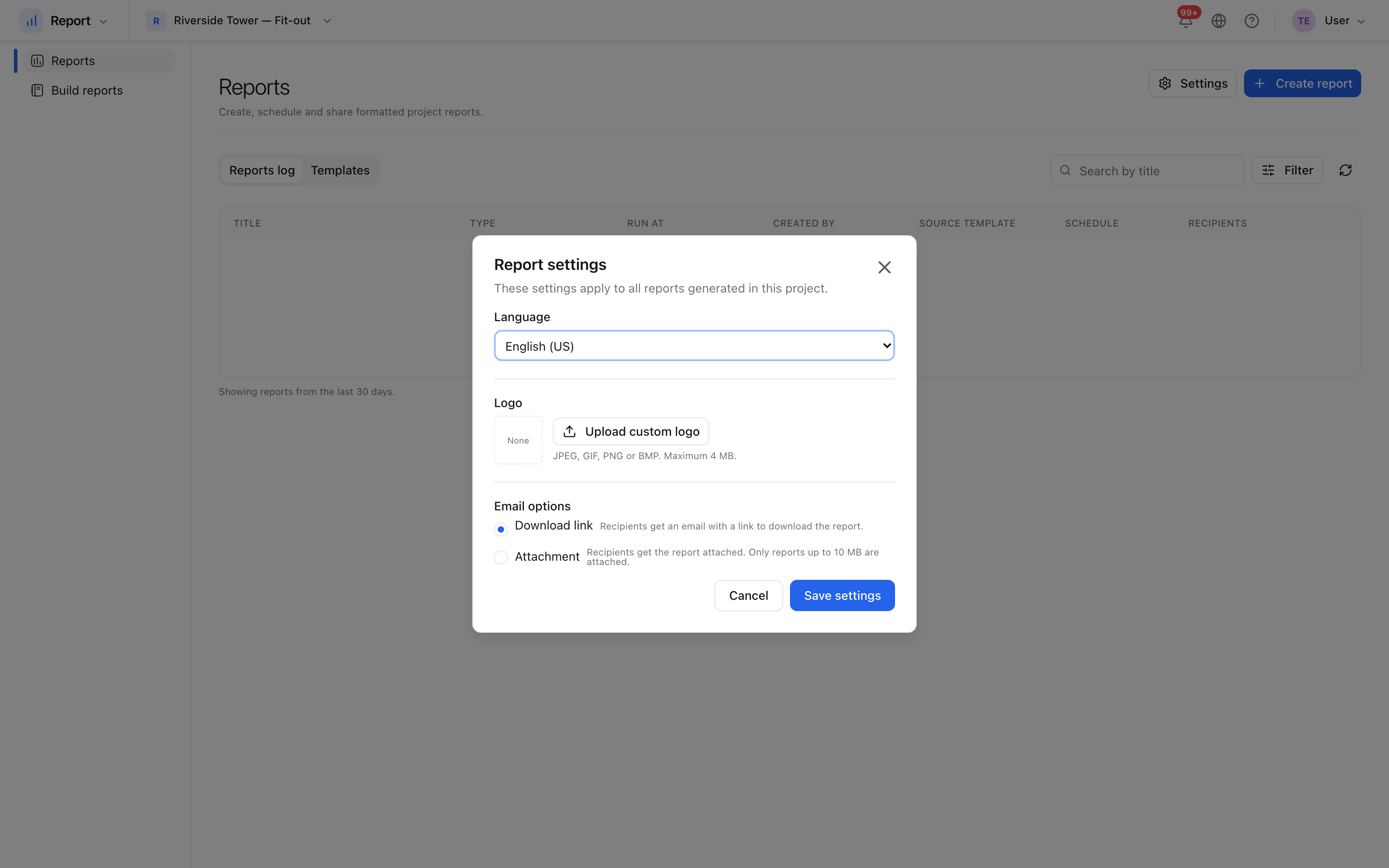
Task: Close the Report settings dialog
Action: (884, 267)
